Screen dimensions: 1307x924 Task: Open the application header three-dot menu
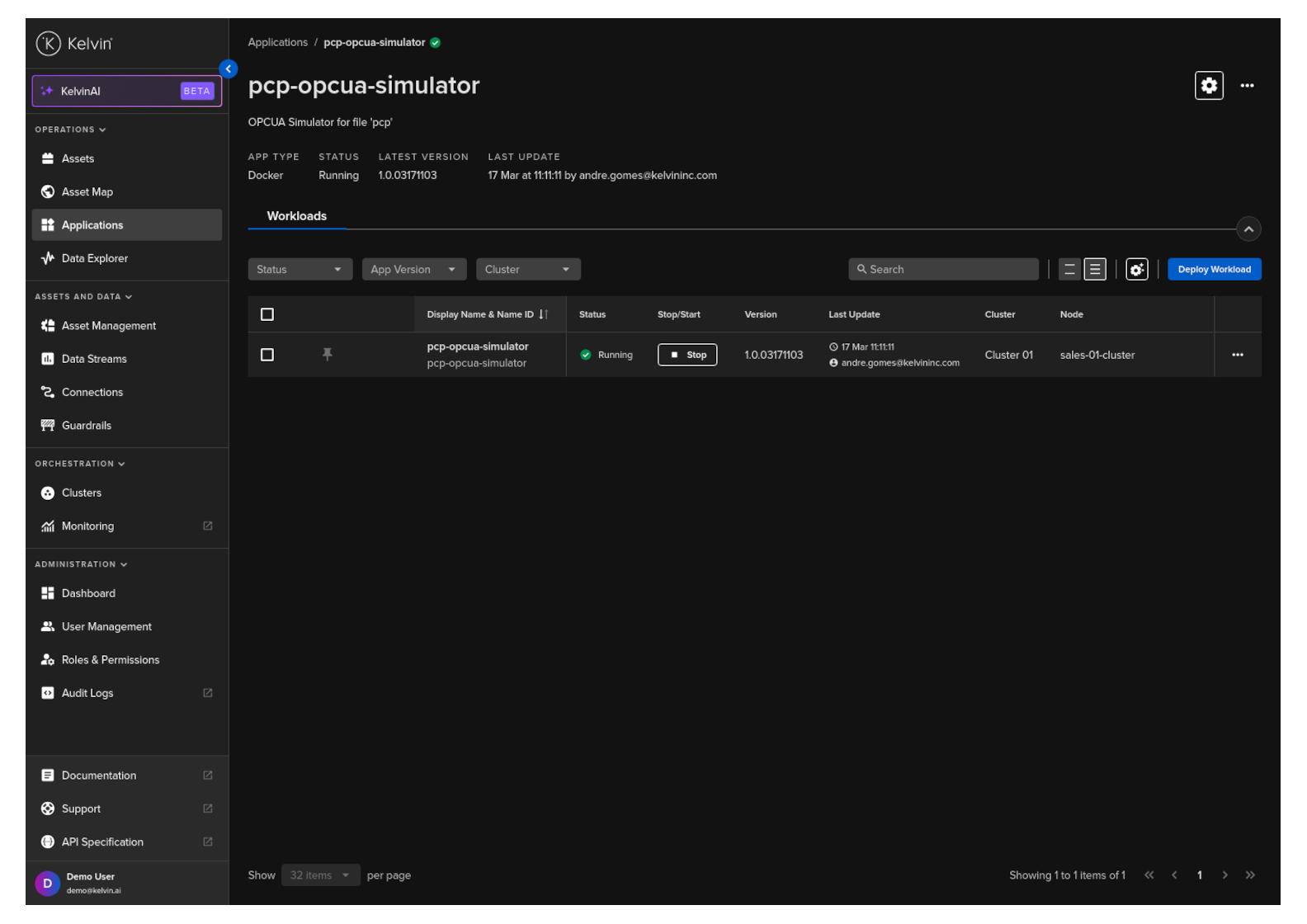coord(1247,86)
